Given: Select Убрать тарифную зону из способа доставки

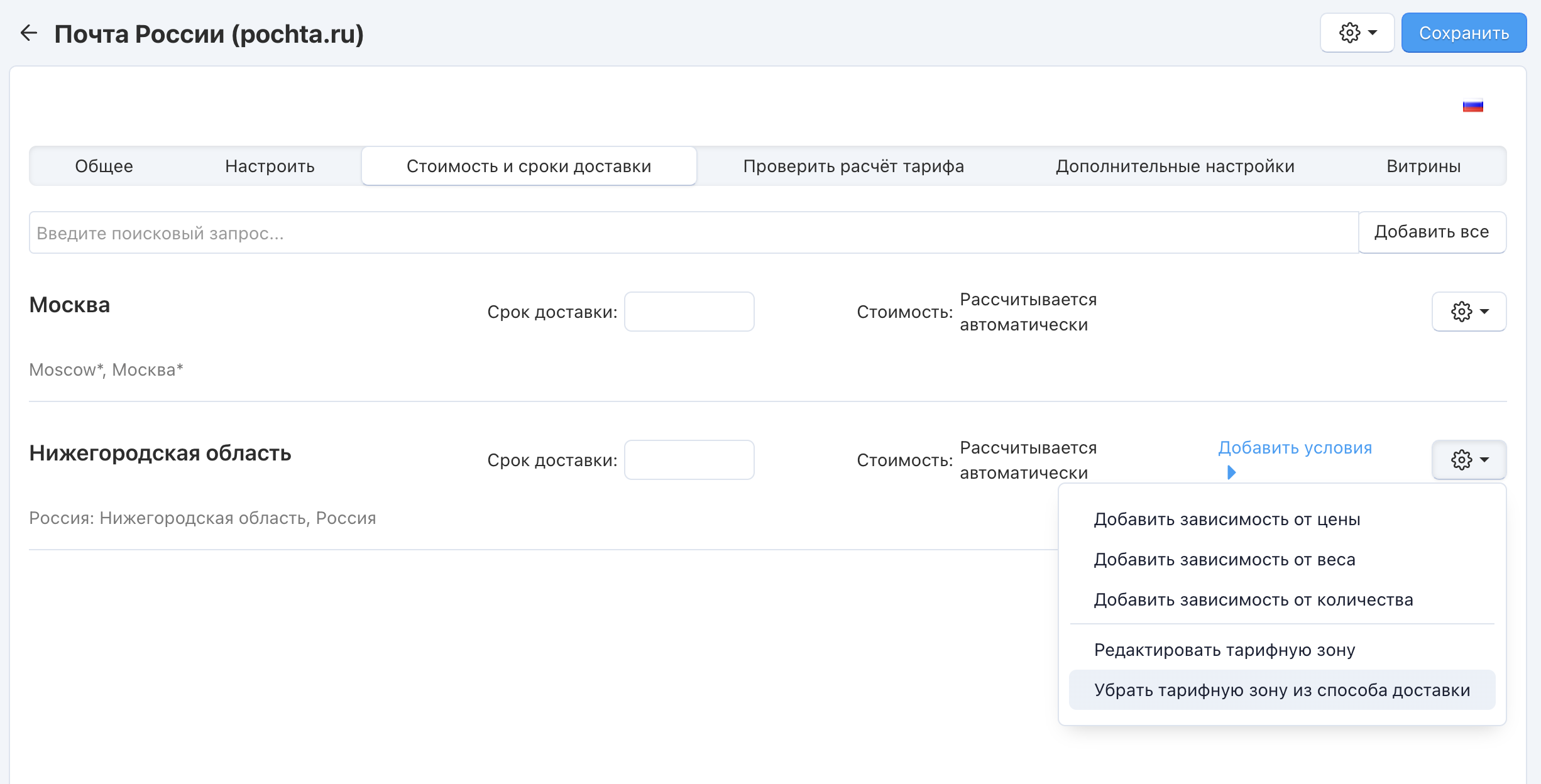Looking at the screenshot, I should coord(1281,690).
